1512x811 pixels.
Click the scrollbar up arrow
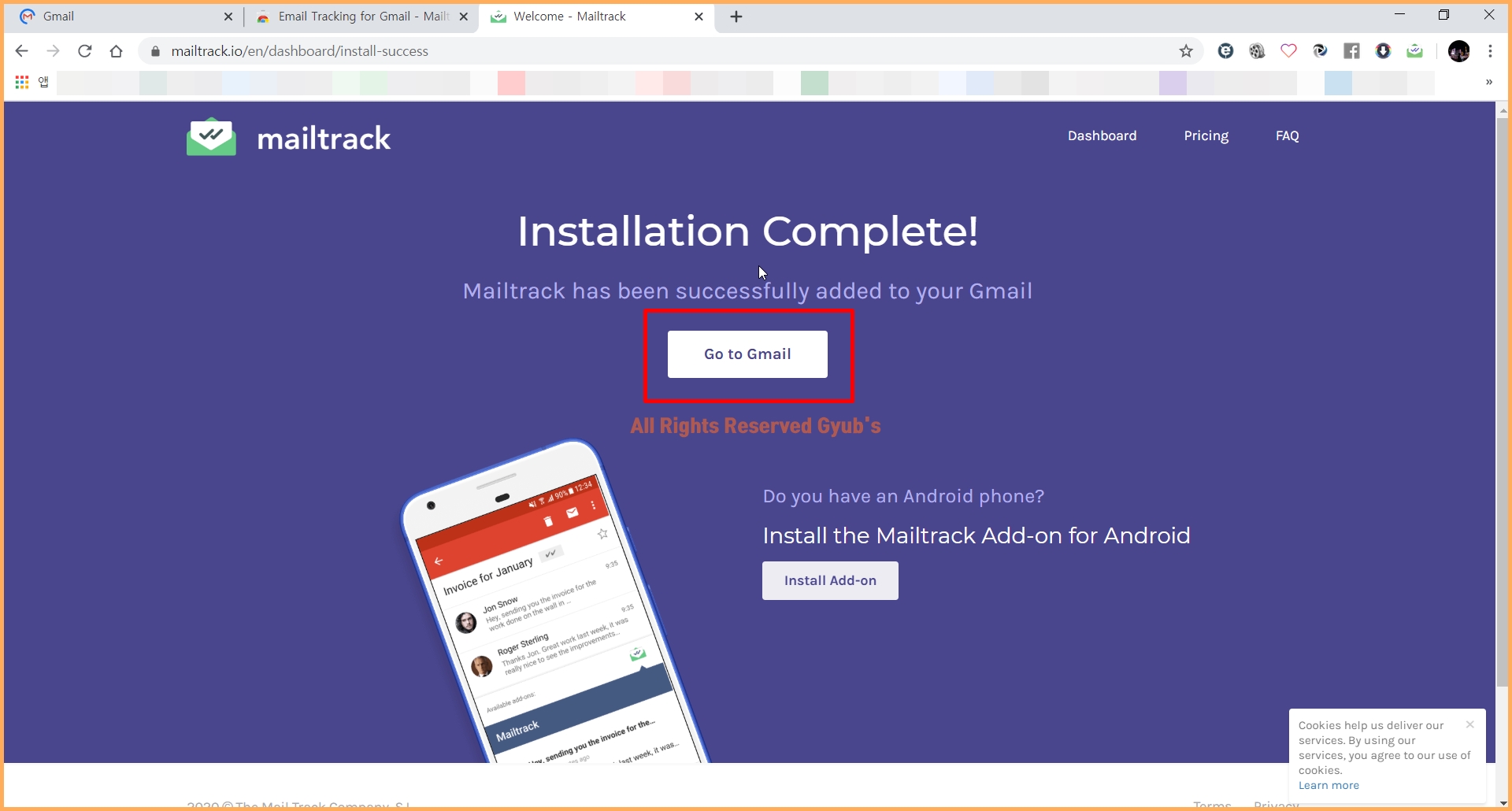click(x=1502, y=110)
